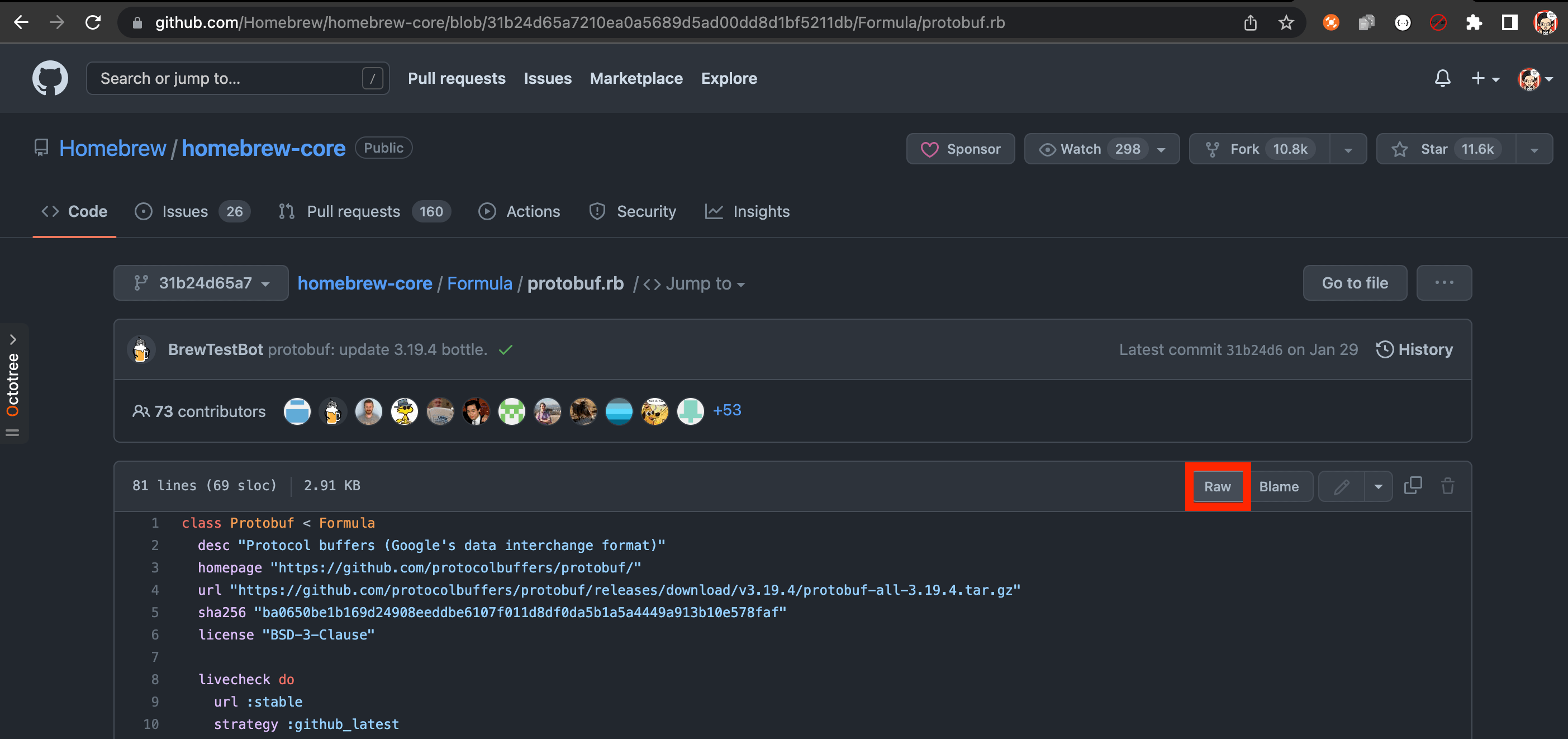1568x739 pixels.
Task: Click the Sponsor button
Action: click(x=961, y=149)
